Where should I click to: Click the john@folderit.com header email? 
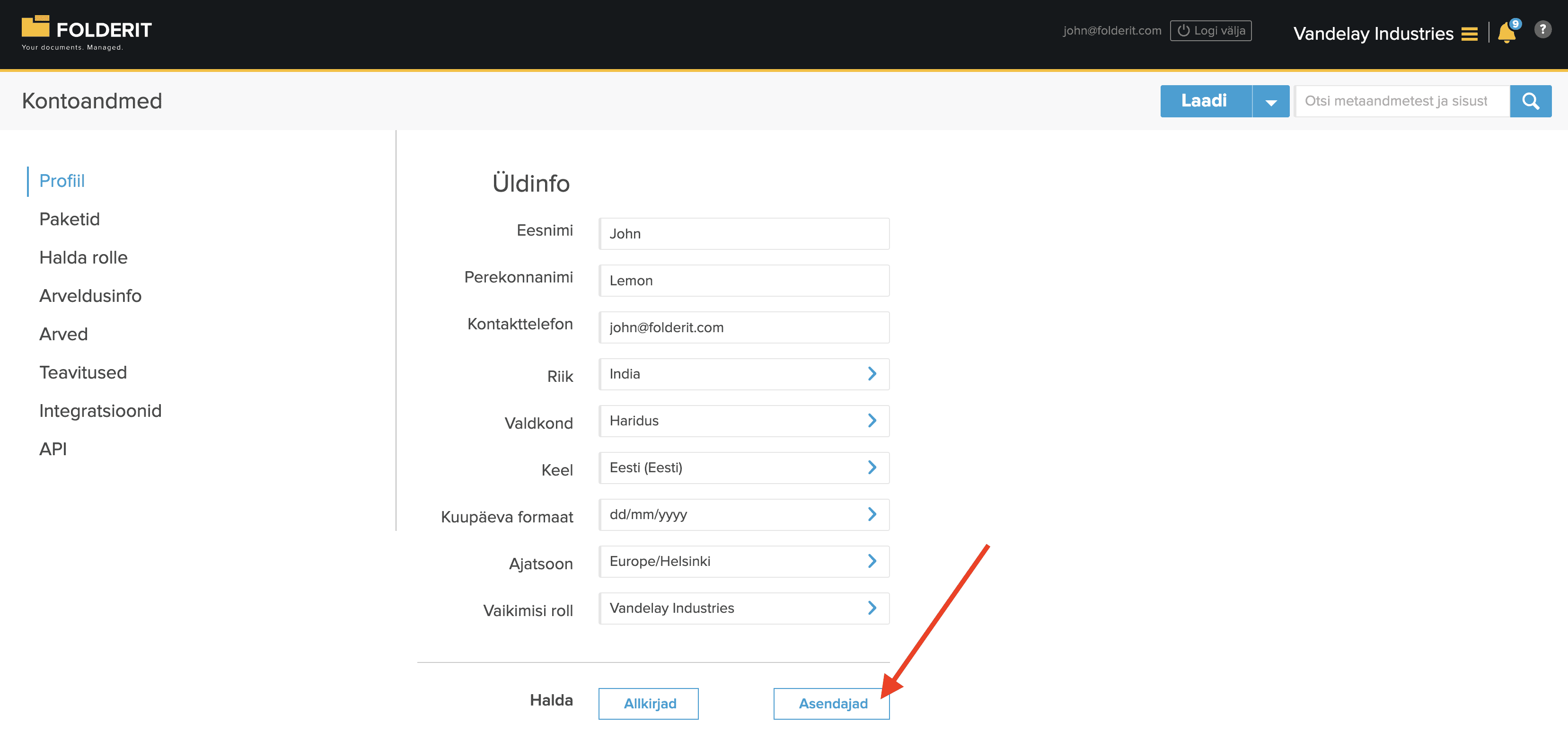coord(1112,30)
